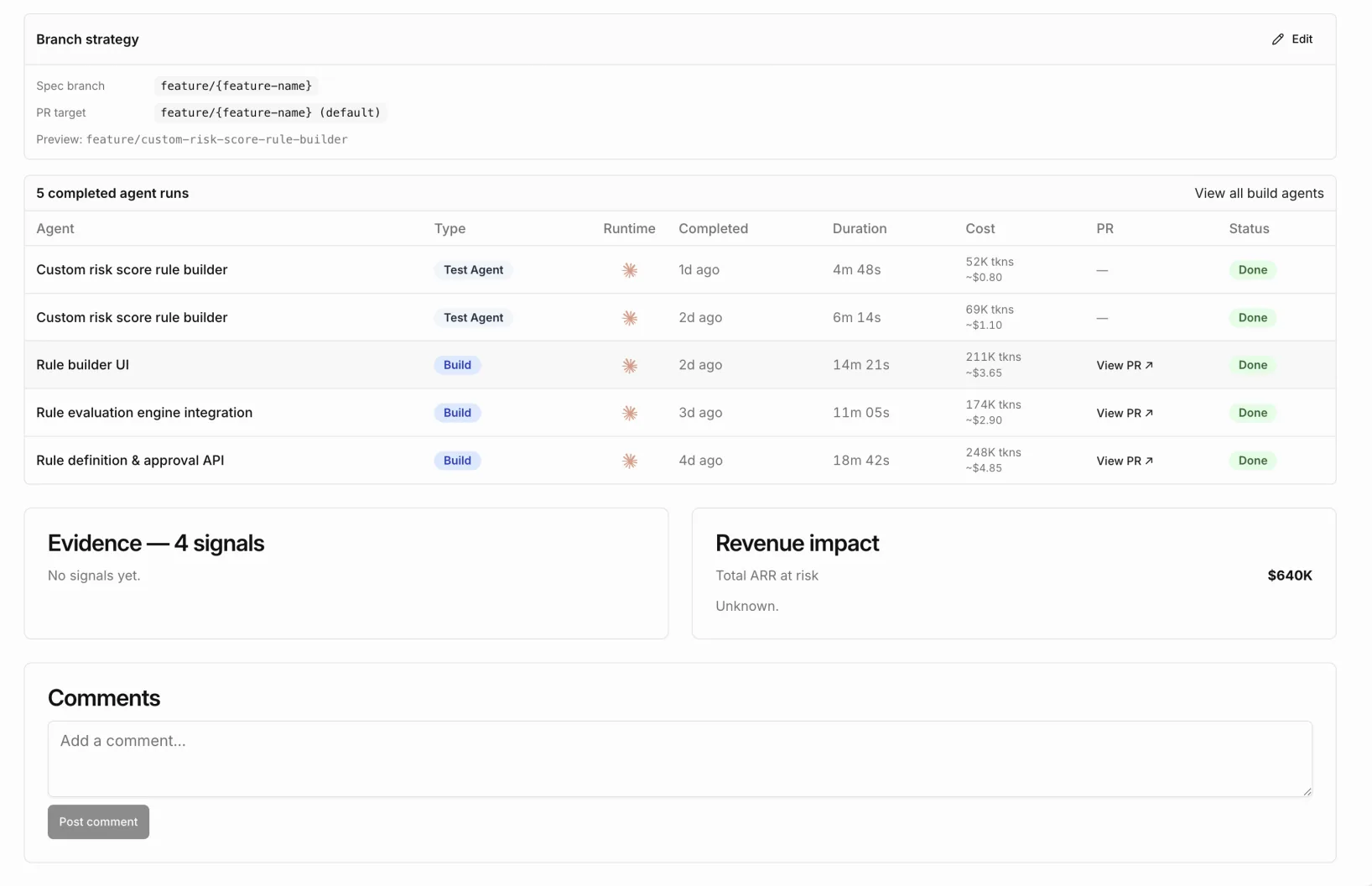Click the 52K tkns cost cell

pos(990,269)
